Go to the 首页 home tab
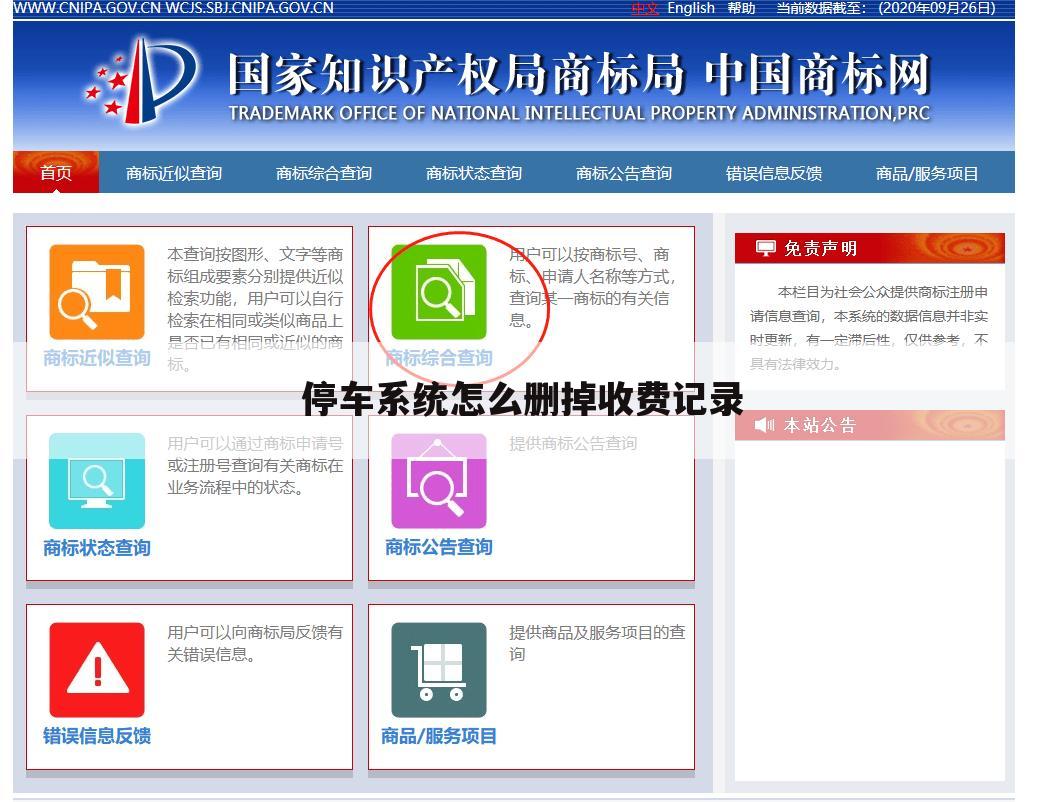 click(x=56, y=173)
